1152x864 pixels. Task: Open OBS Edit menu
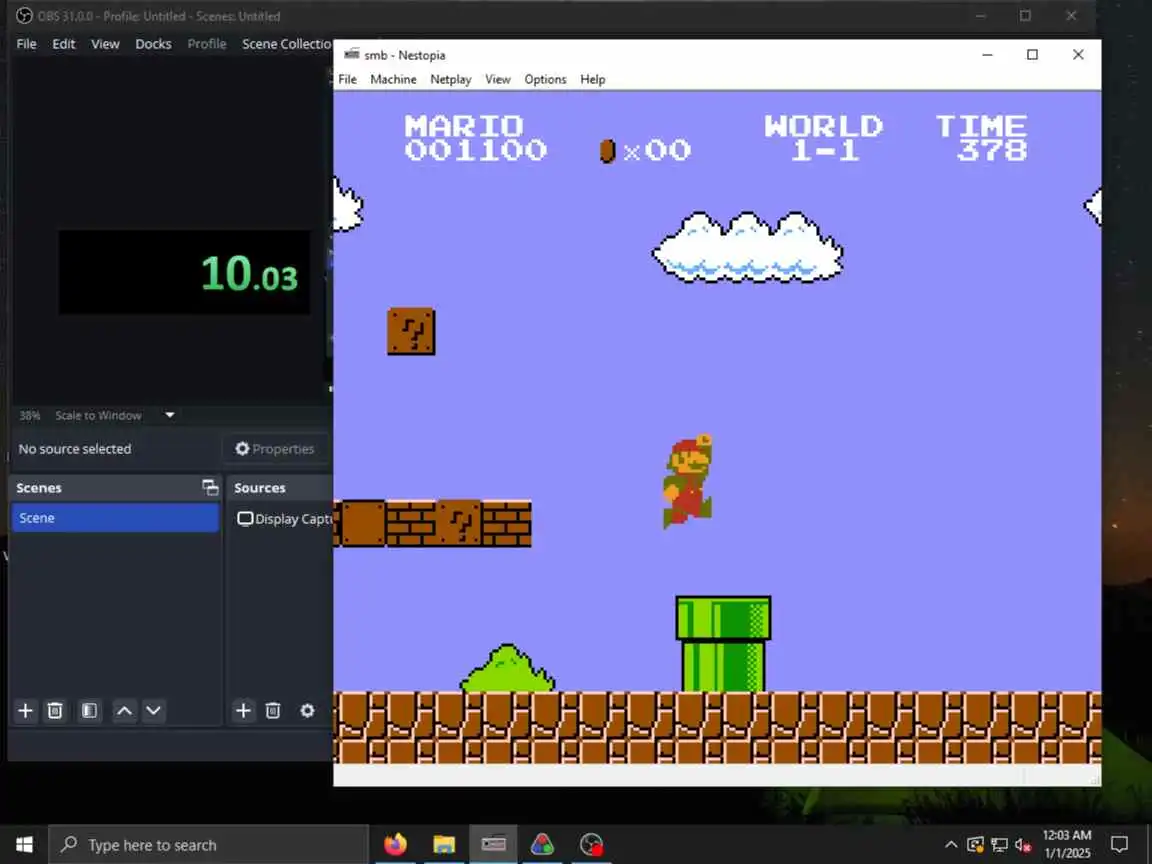pos(64,44)
